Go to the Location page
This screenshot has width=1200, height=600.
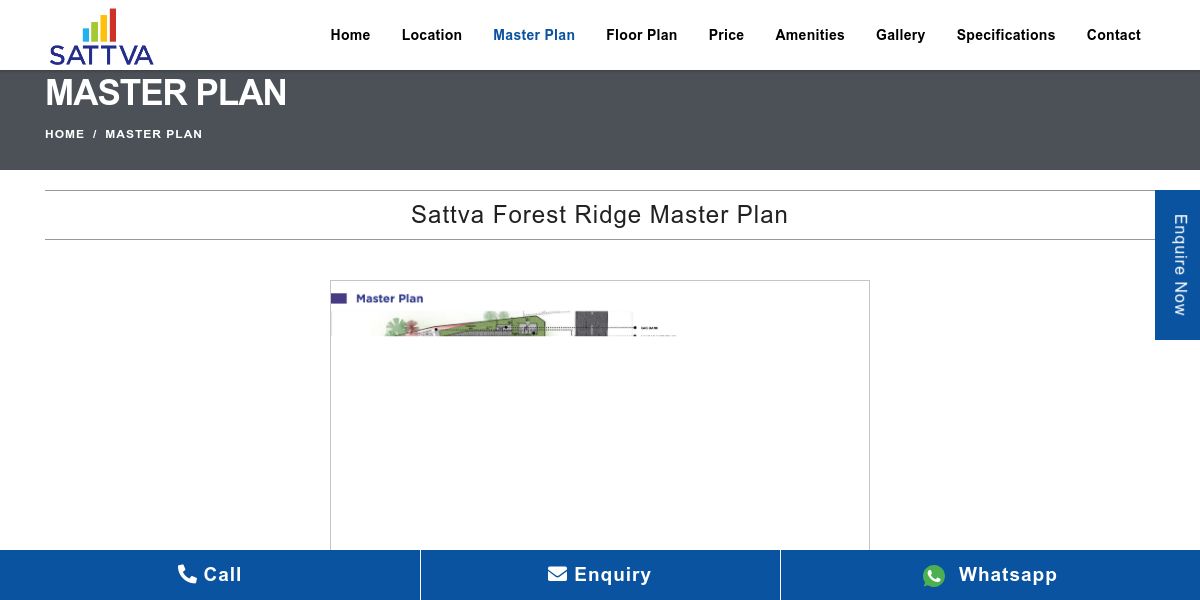[x=432, y=35]
